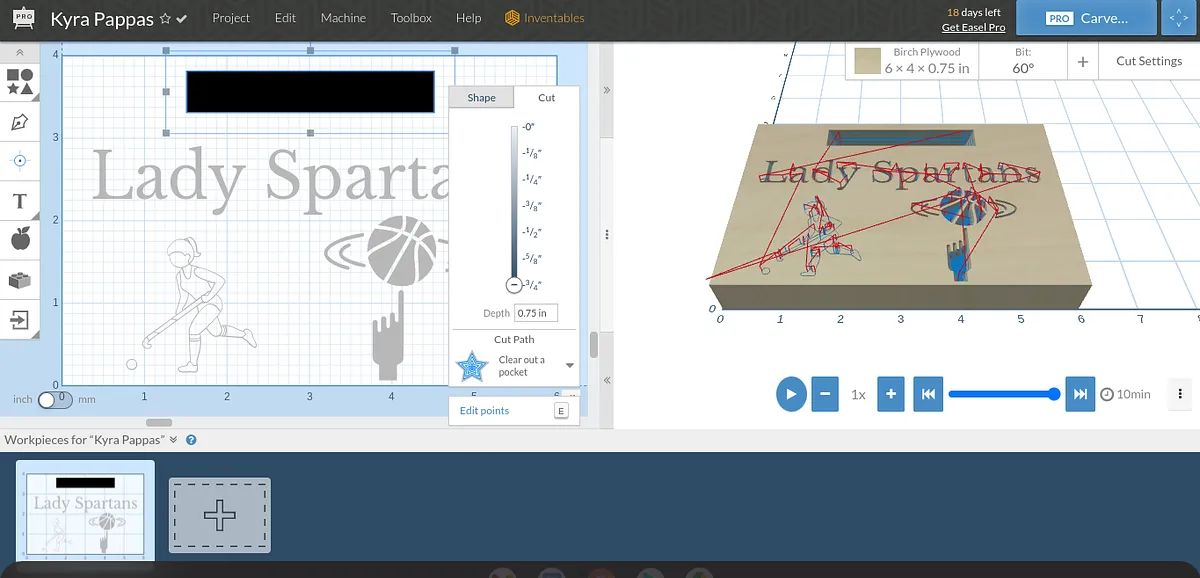The image size is (1200, 578).
Task: Click the Import file icon
Action: [20, 319]
